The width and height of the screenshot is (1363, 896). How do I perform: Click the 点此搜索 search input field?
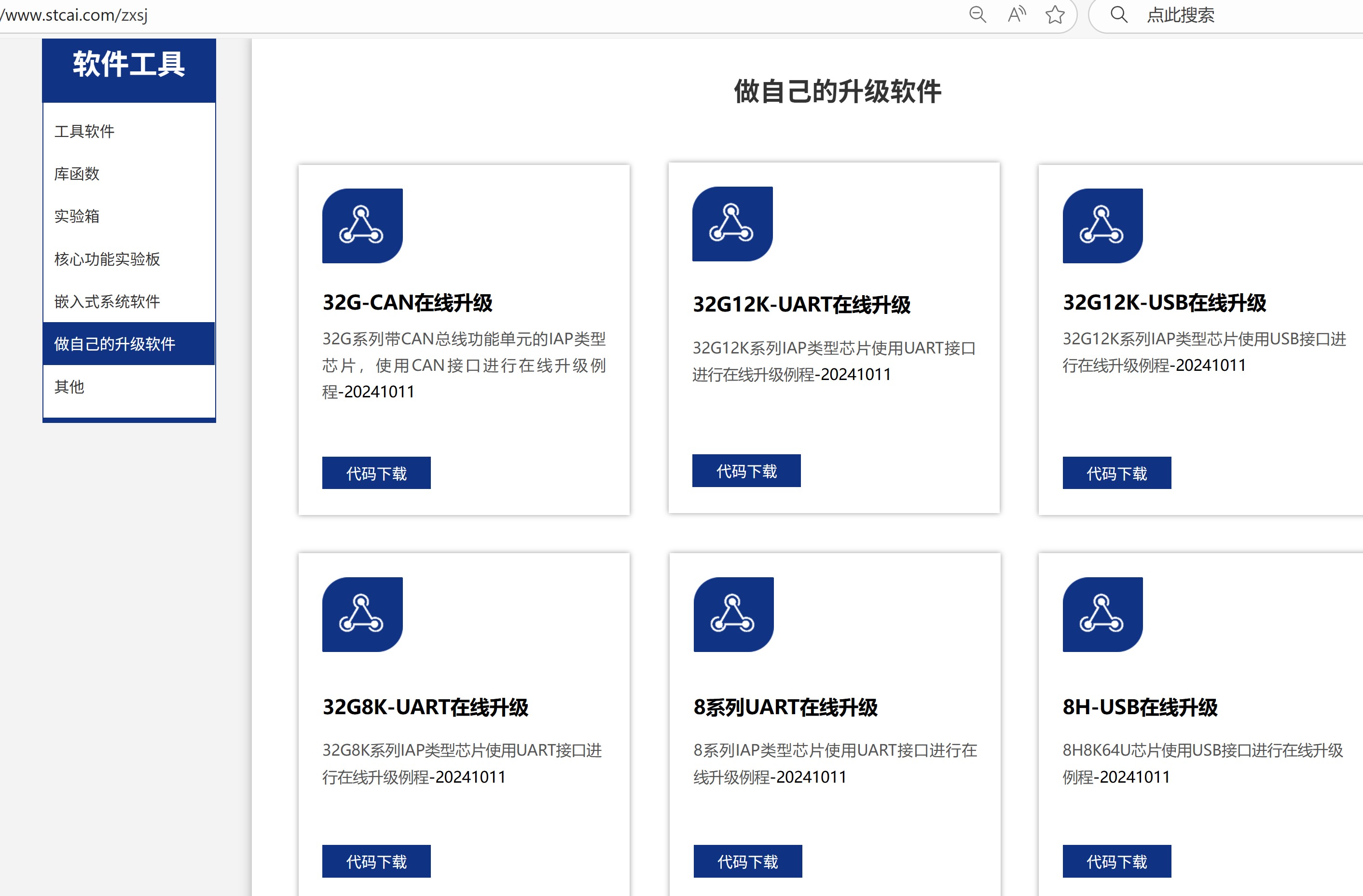(1181, 15)
